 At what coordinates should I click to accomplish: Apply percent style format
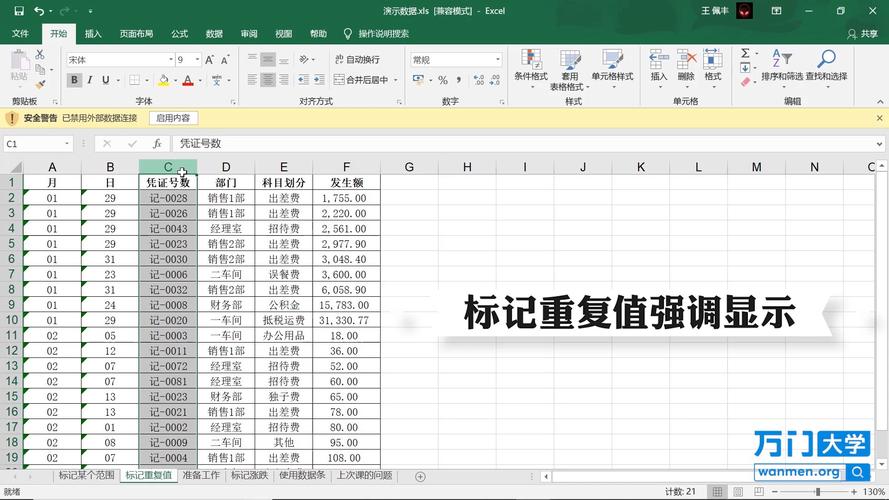click(443, 80)
